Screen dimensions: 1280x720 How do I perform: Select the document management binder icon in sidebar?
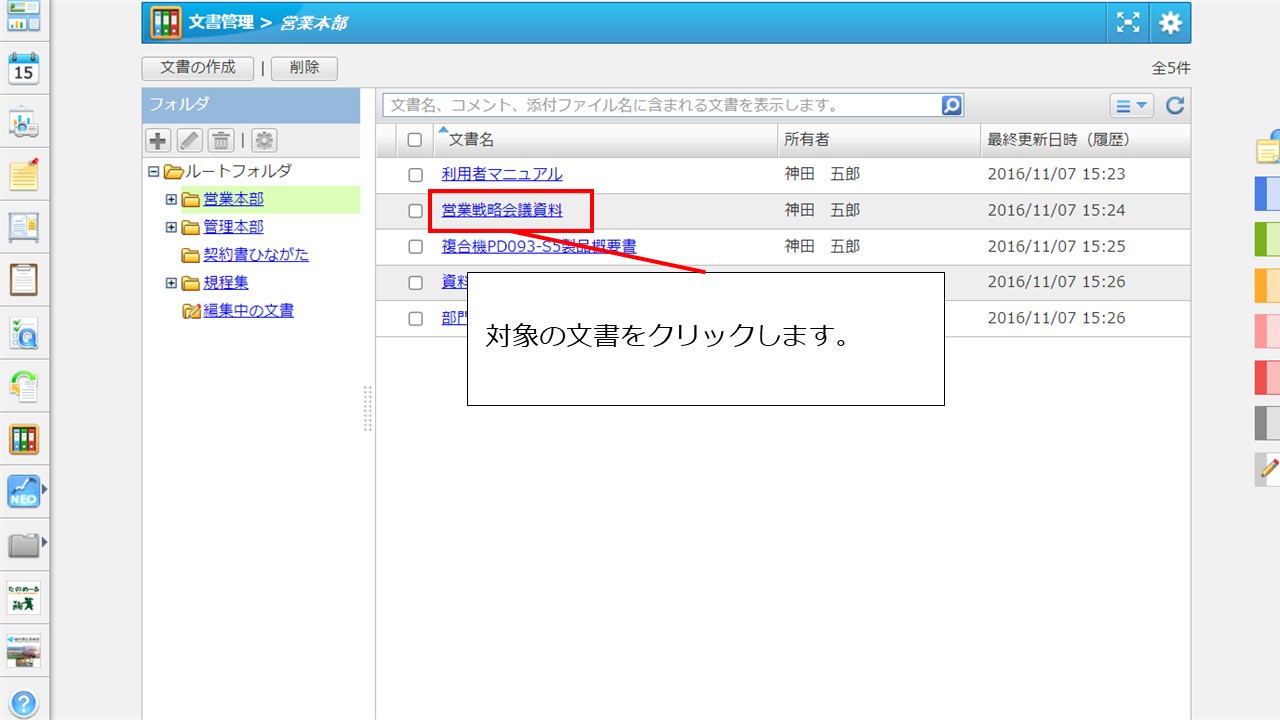coord(22,438)
